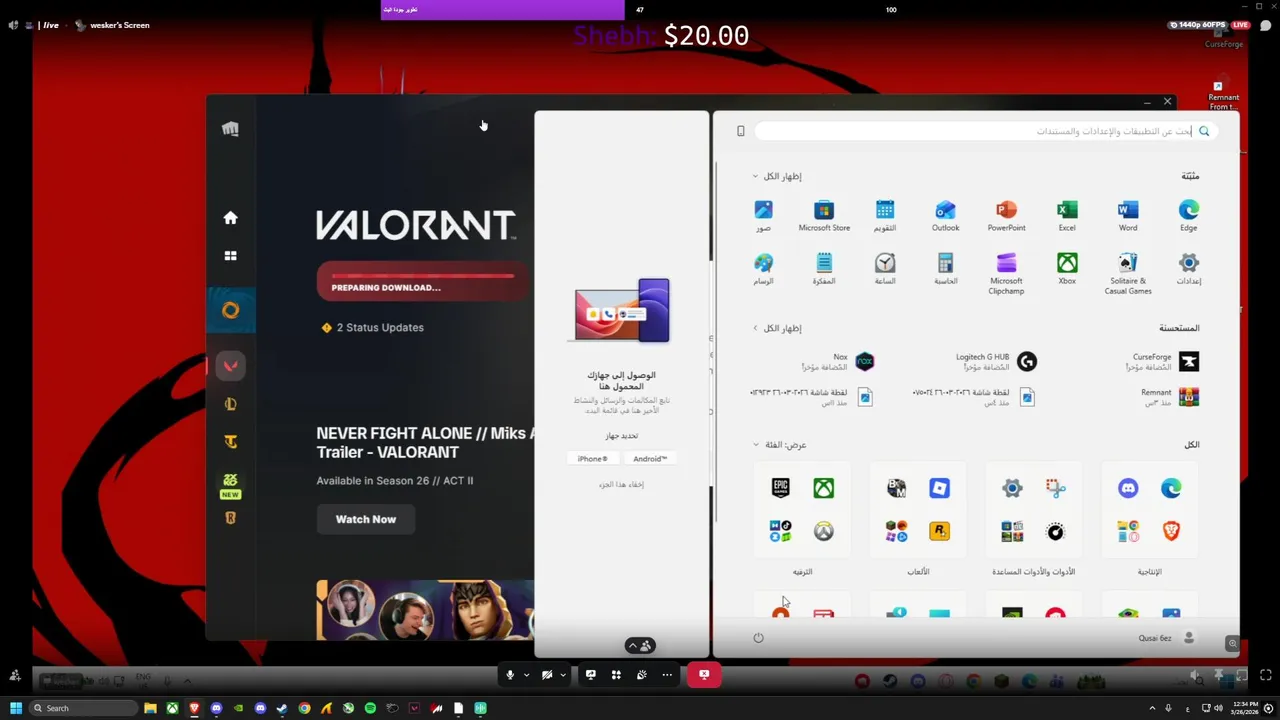The height and width of the screenshot is (720, 1280).
Task: Open the Riot Client all-games grid icon
Action: pos(230,256)
